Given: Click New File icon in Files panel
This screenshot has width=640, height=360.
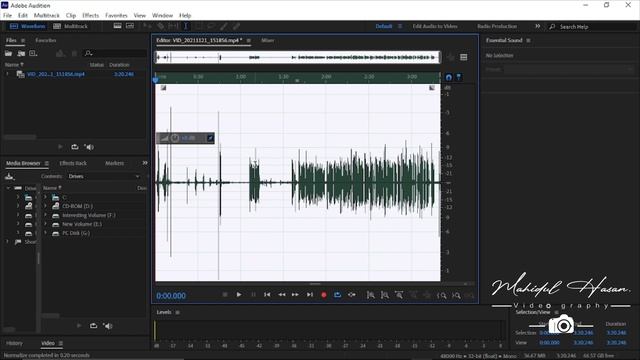Looking at the screenshot, I should [x=33, y=53].
